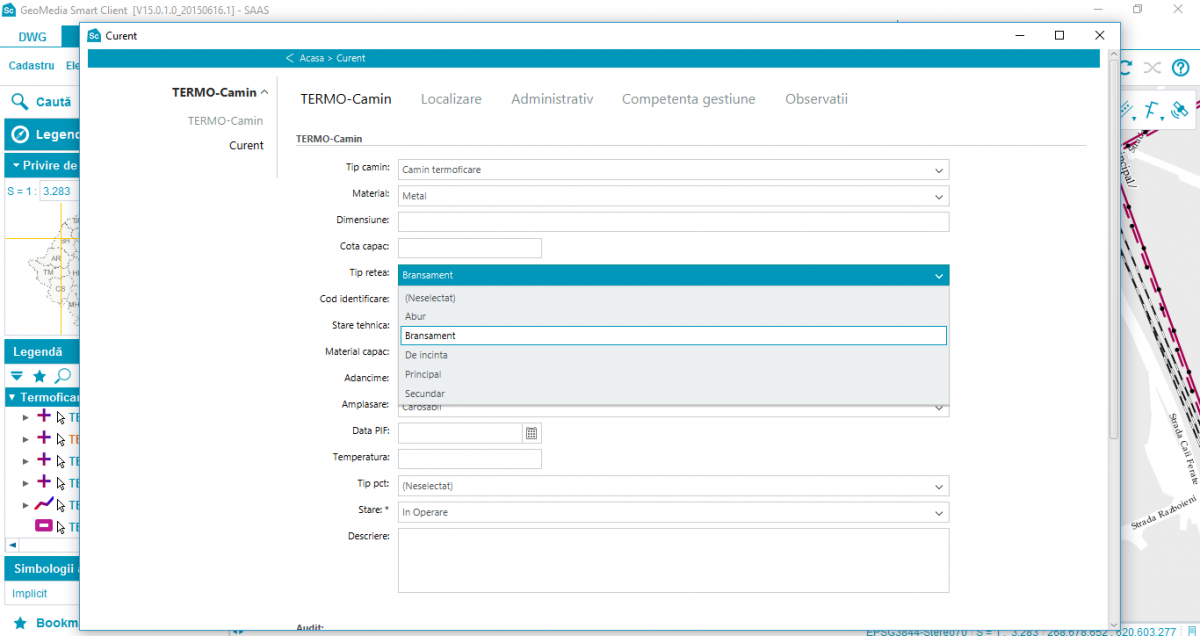Click the Dimensiune input field
This screenshot has width=1200, height=636.
[673, 222]
